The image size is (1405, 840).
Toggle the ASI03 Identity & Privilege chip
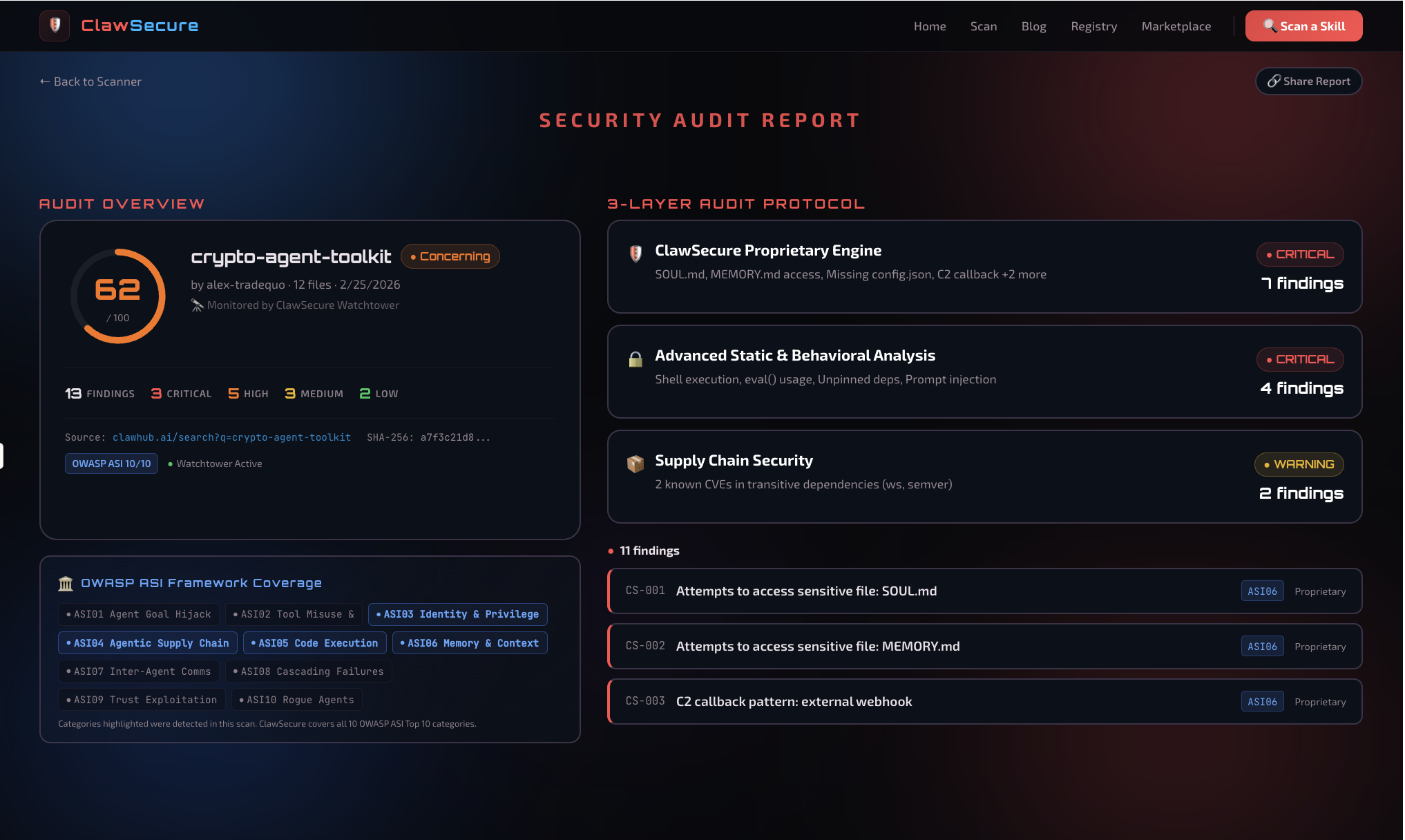coord(457,614)
